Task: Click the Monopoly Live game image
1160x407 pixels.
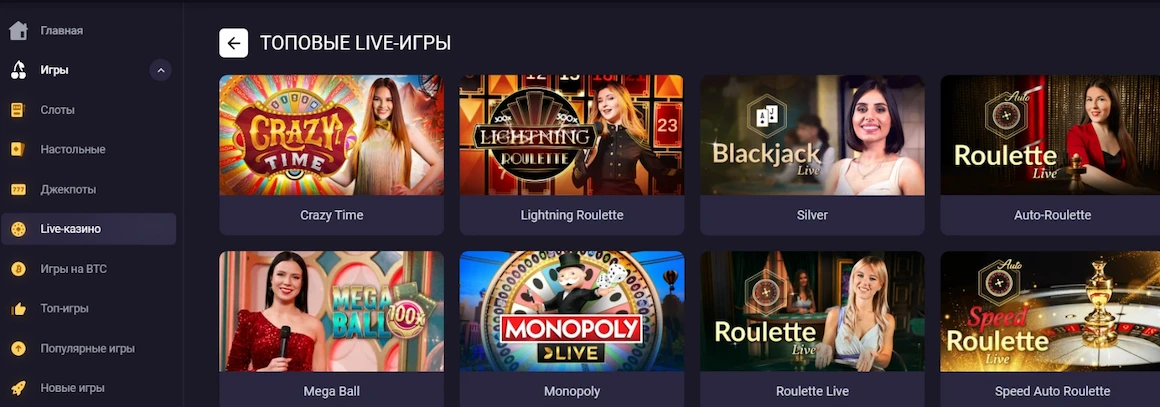Action: tap(572, 312)
